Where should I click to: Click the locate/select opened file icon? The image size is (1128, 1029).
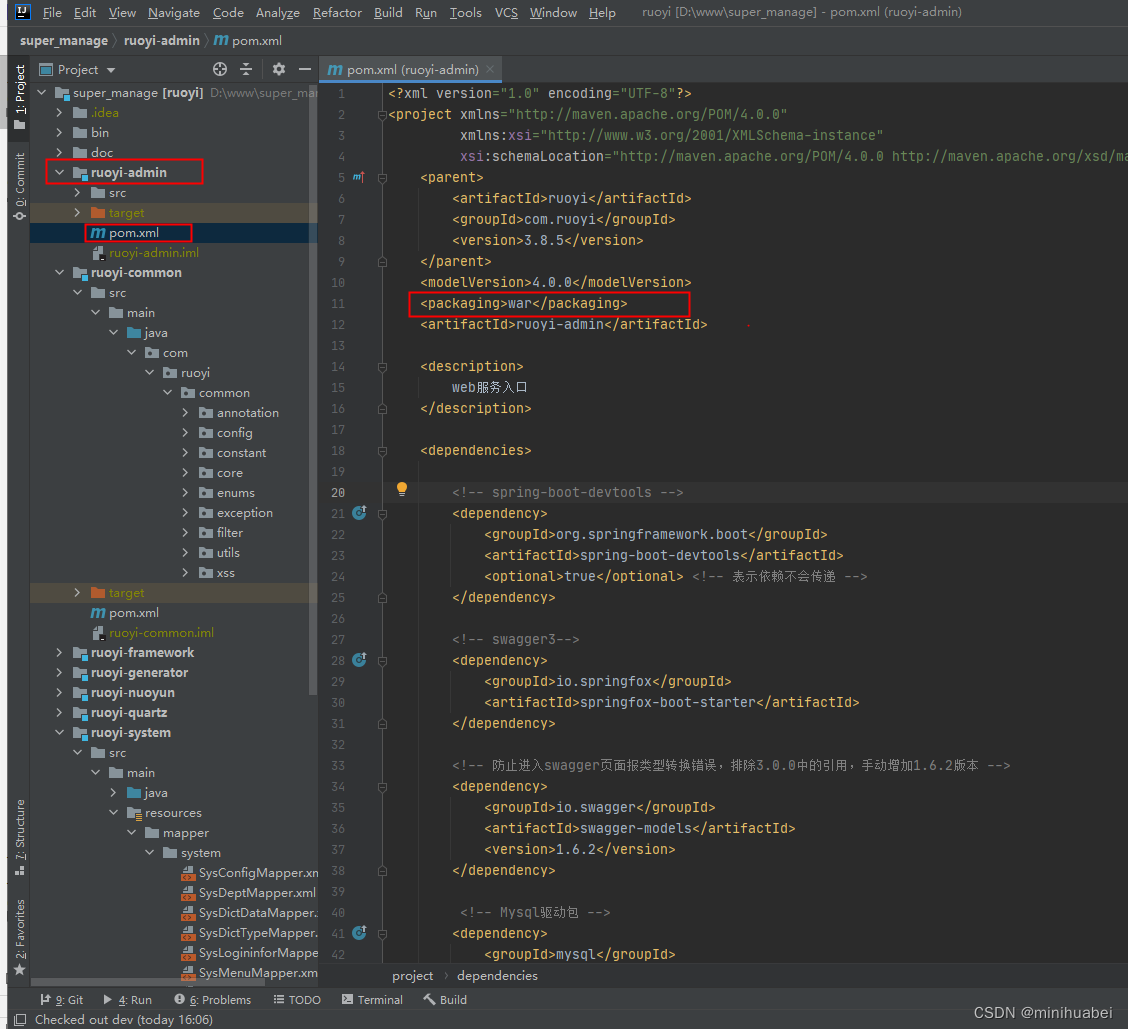tap(220, 69)
